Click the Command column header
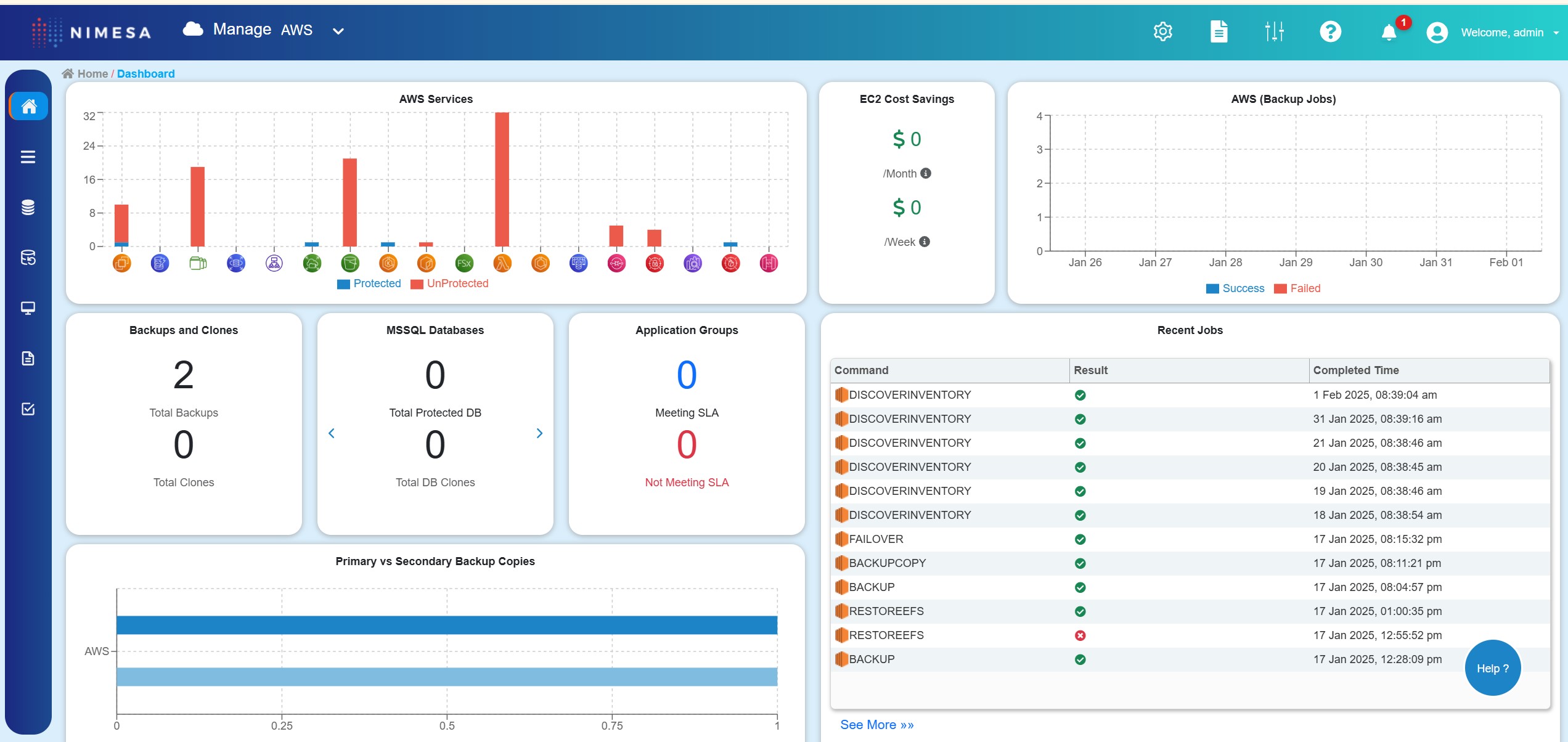Image resolution: width=1568 pixels, height=742 pixels. coord(949,370)
